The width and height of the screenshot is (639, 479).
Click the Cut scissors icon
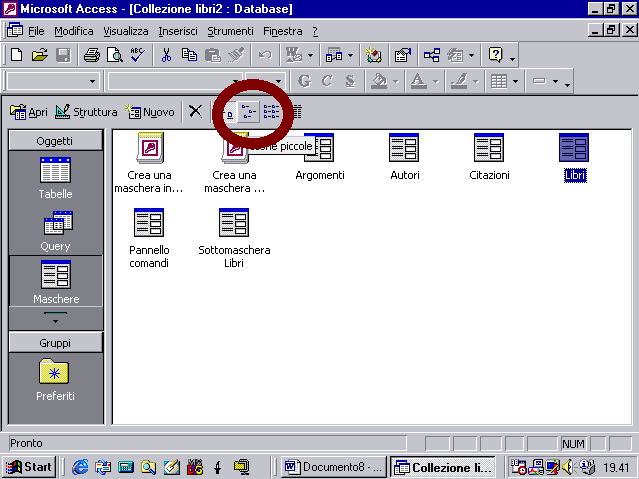(x=166, y=55)
